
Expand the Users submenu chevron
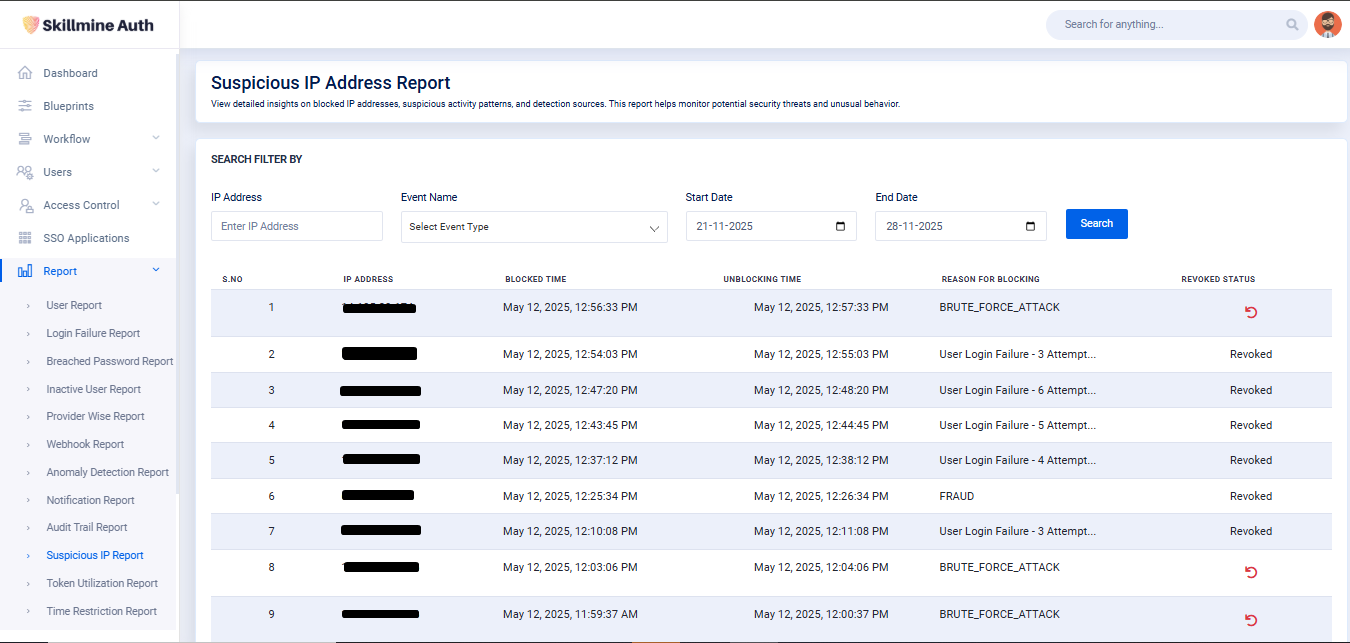tap(156, 171)
